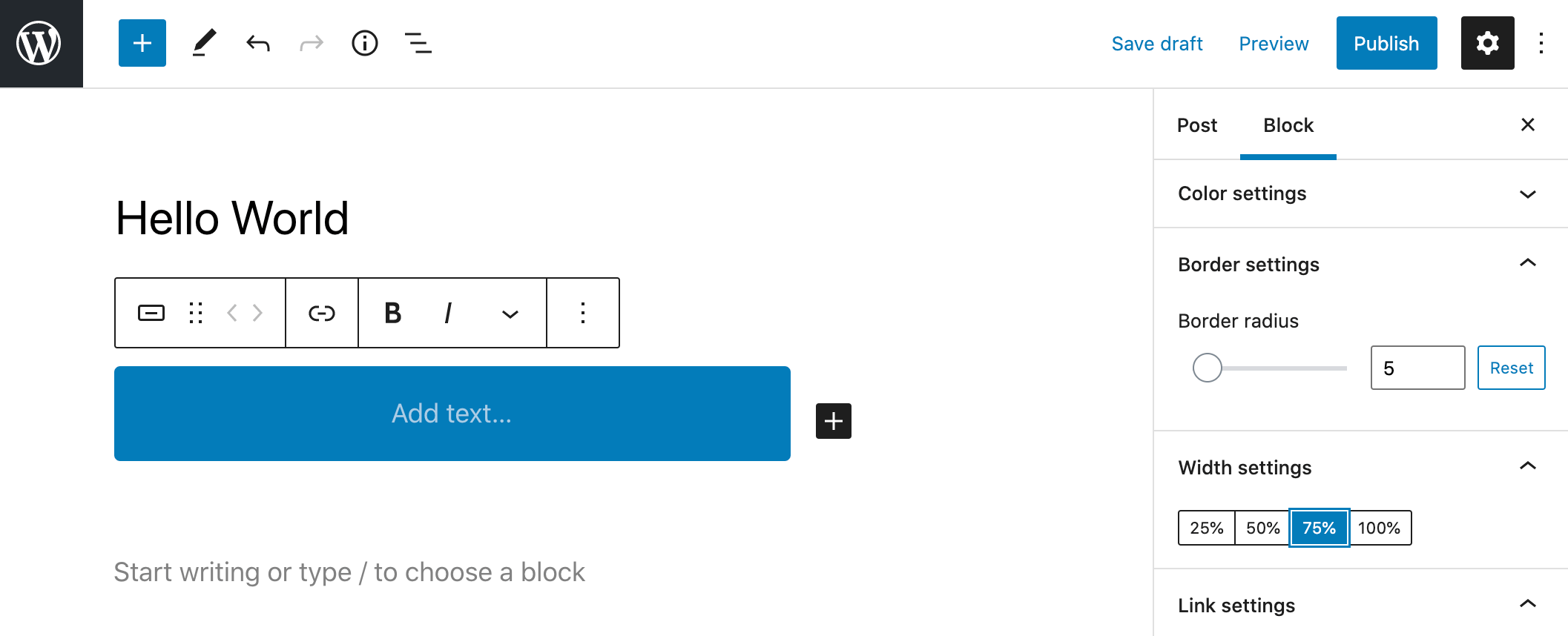Screen dimensions: 1568x636
Task: Open the List View outline icon
Action: point(418,43)
